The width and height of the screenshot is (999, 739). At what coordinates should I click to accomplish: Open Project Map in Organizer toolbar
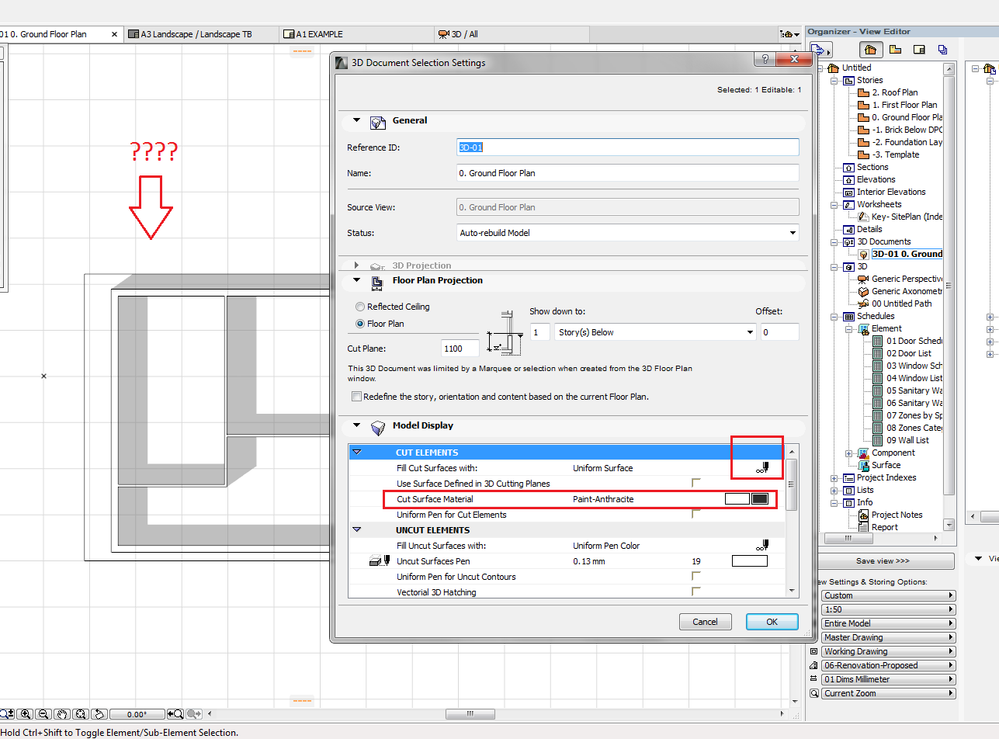870,50
